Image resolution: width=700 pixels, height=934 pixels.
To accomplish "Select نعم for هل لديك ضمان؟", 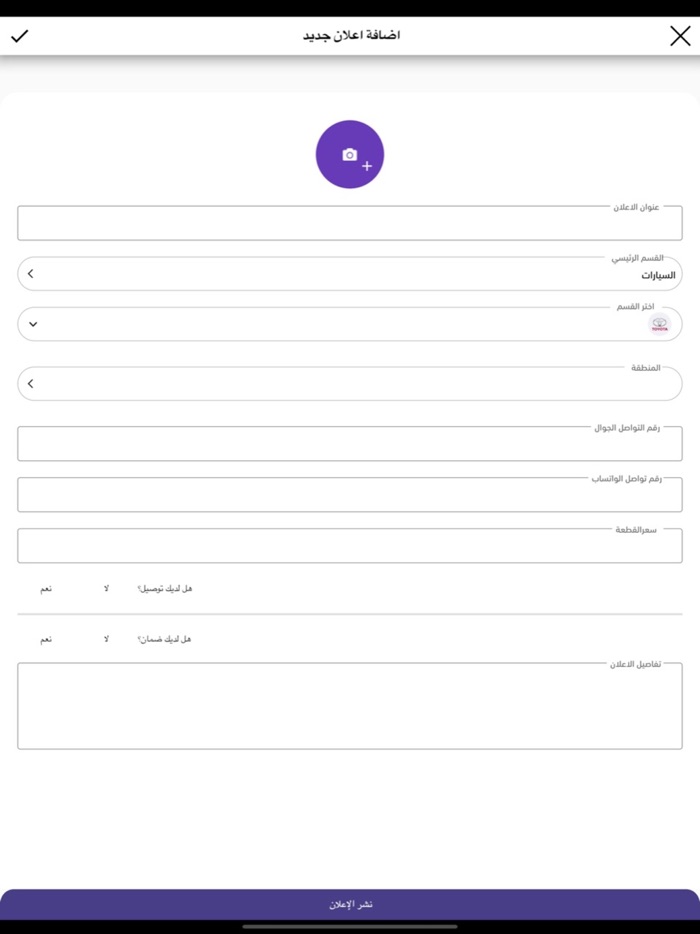I will pyautogui.click(x=45, y=638).
